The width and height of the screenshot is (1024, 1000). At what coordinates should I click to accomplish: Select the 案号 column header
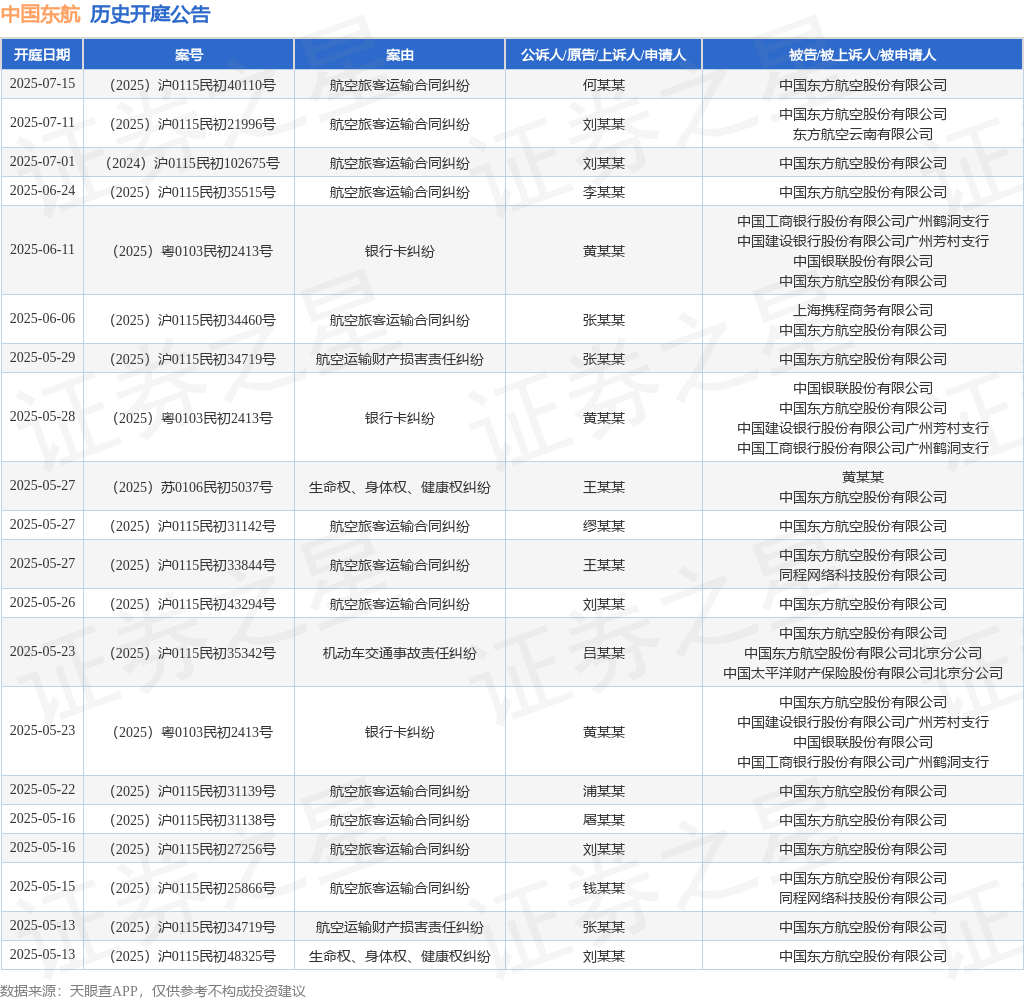(189, 55)
